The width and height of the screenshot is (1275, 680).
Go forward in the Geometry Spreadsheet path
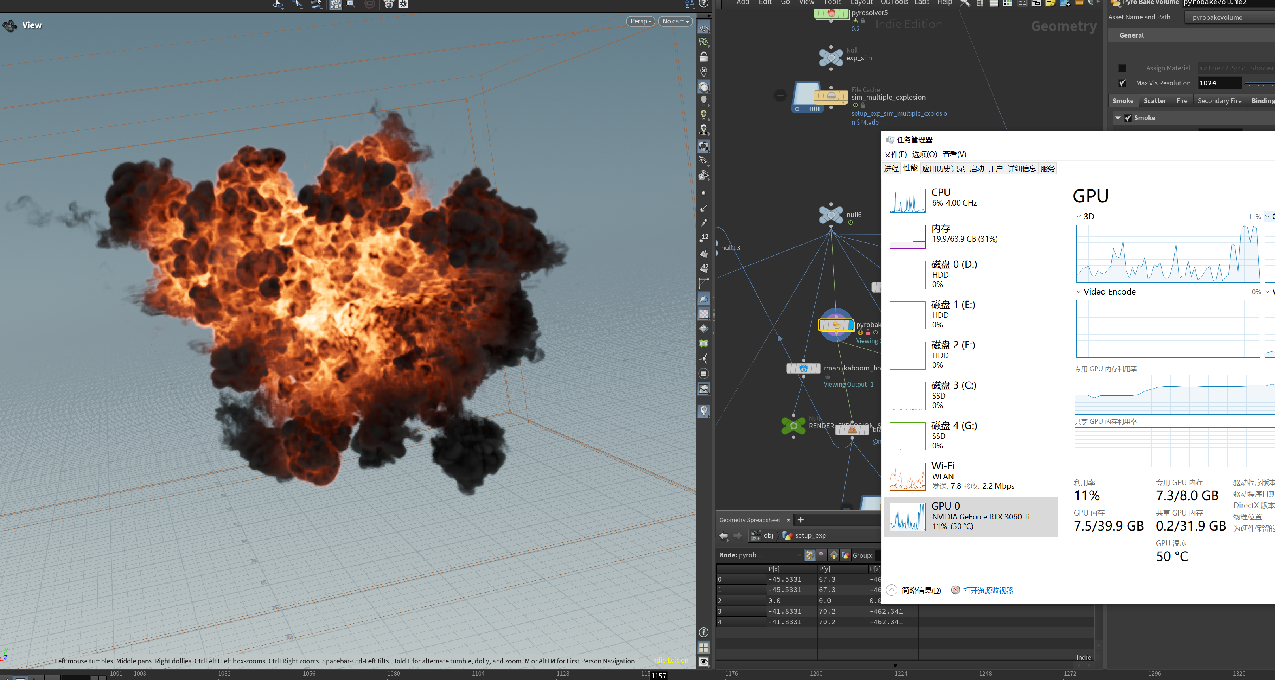[738, 536]
